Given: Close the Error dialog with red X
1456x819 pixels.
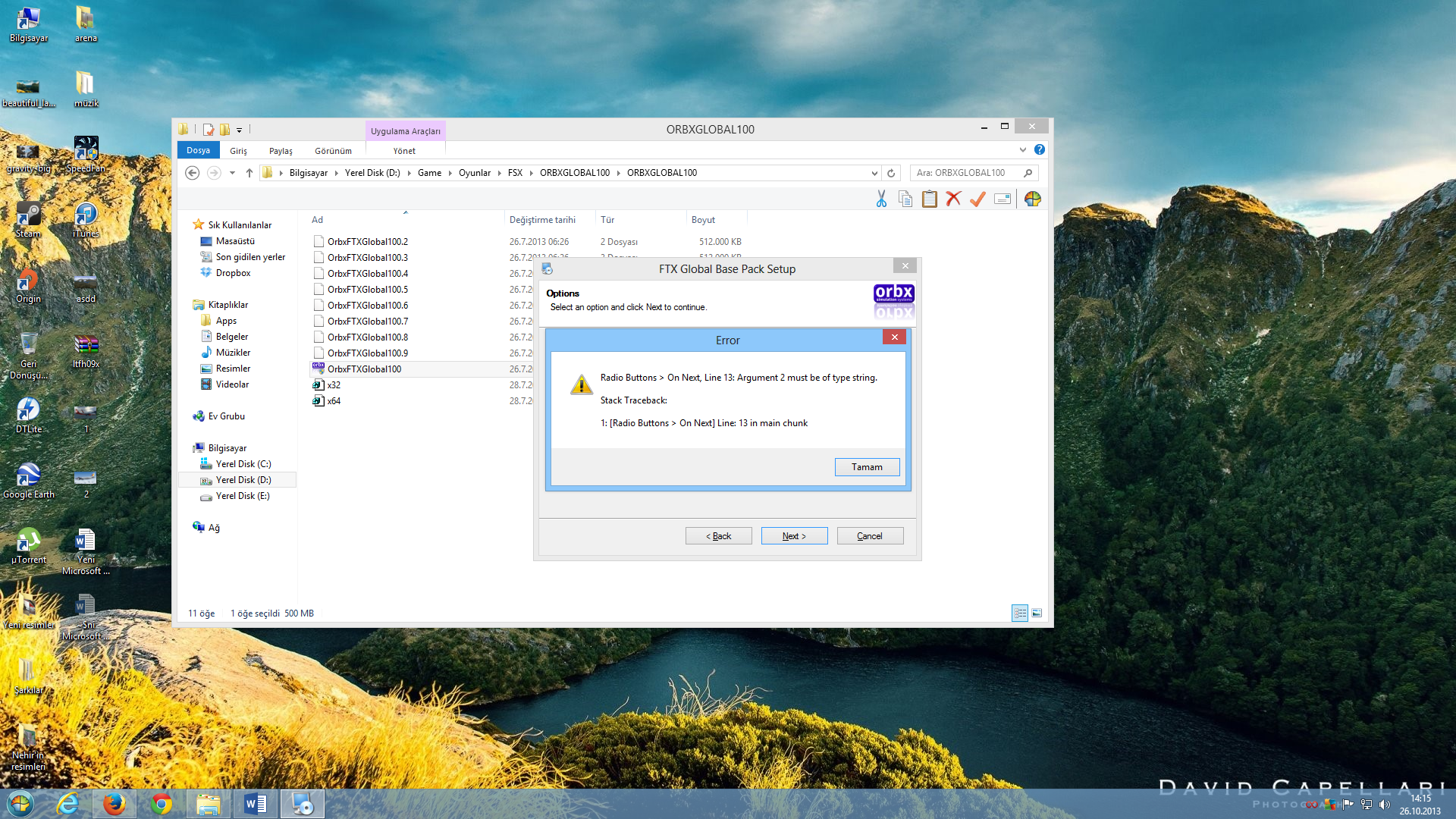Looking at the screenshot, I should tap(894, 337).
